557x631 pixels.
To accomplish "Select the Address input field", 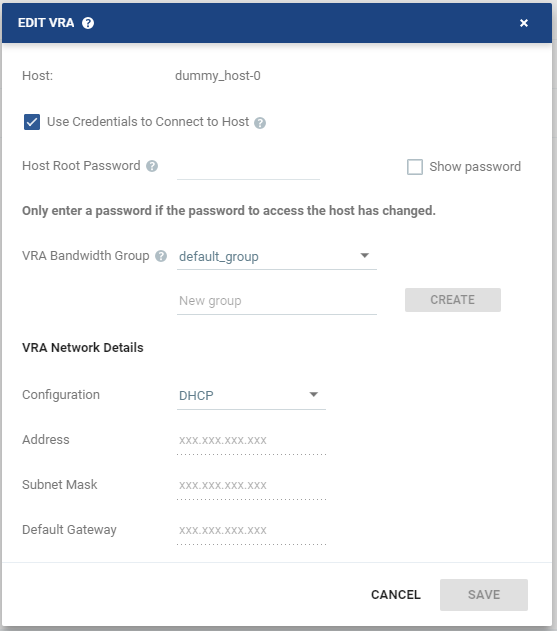I will pyautogui.click(x=251, y=441).
